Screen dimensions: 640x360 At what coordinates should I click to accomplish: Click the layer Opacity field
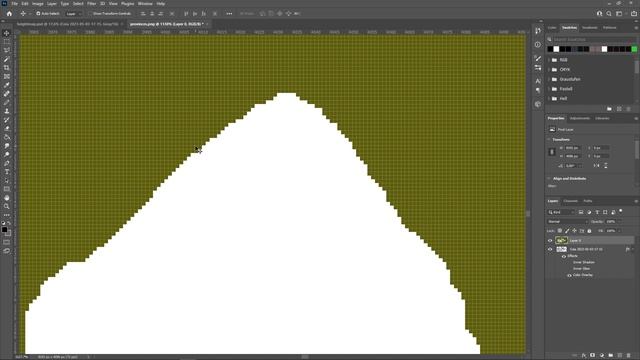tap(612, 222)
